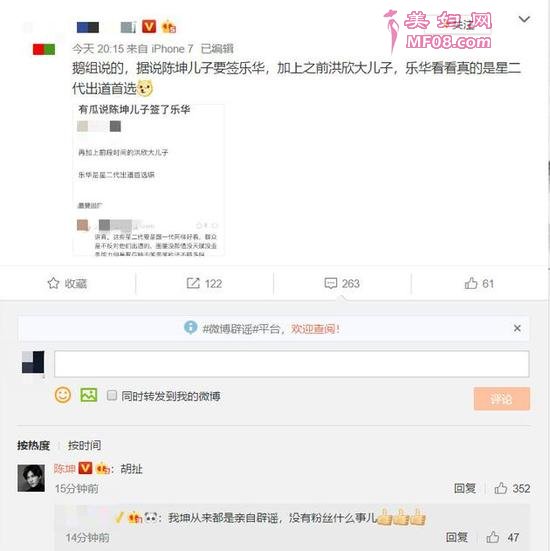
Task: Sort comments 按时间
Action: (x=84, y=446)
